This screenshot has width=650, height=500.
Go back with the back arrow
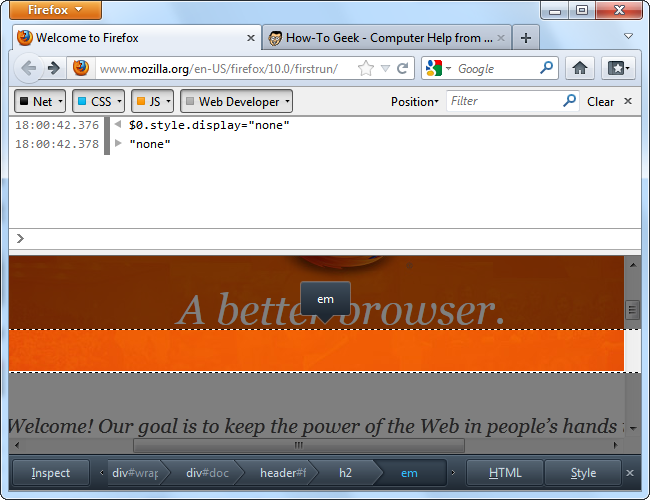(x=29, y=68)
